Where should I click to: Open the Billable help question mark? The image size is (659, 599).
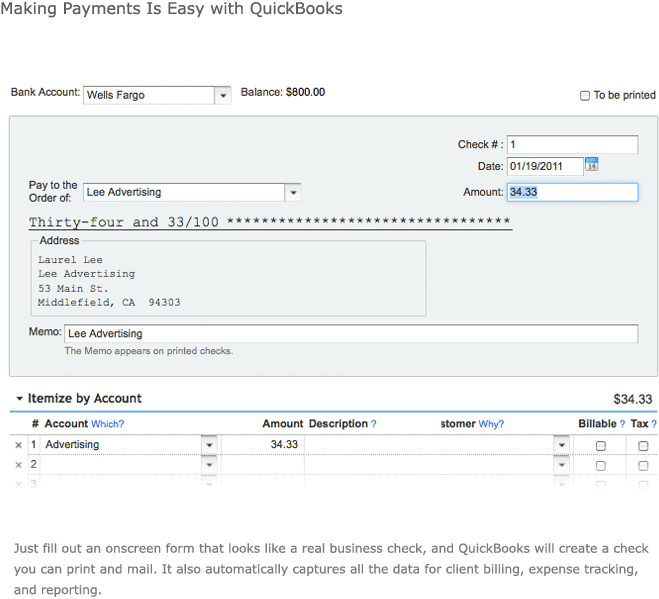click(x=622, y=424)
